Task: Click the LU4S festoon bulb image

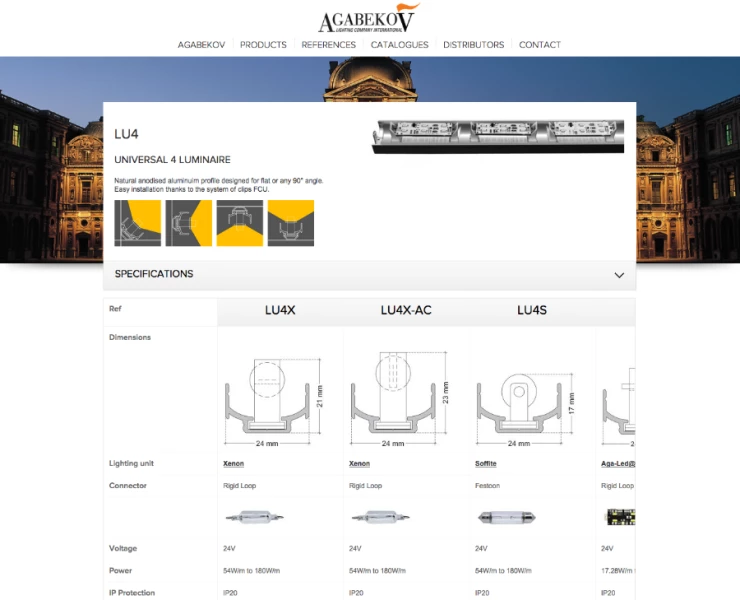Action: click(506, 518)
